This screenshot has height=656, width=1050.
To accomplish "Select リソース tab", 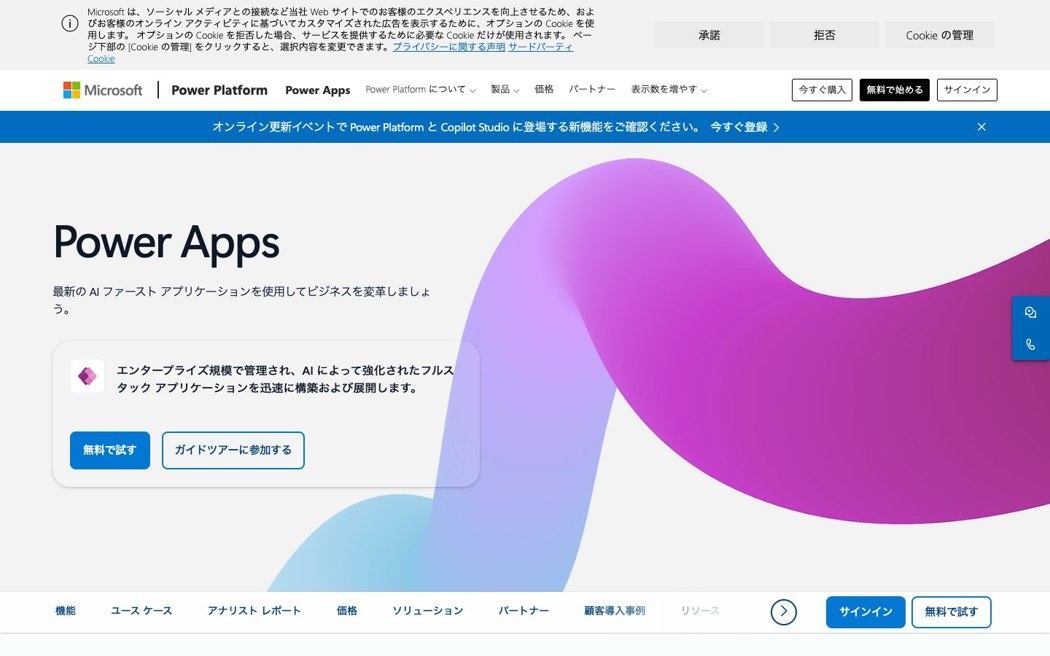I will click(x=700, y=611).
